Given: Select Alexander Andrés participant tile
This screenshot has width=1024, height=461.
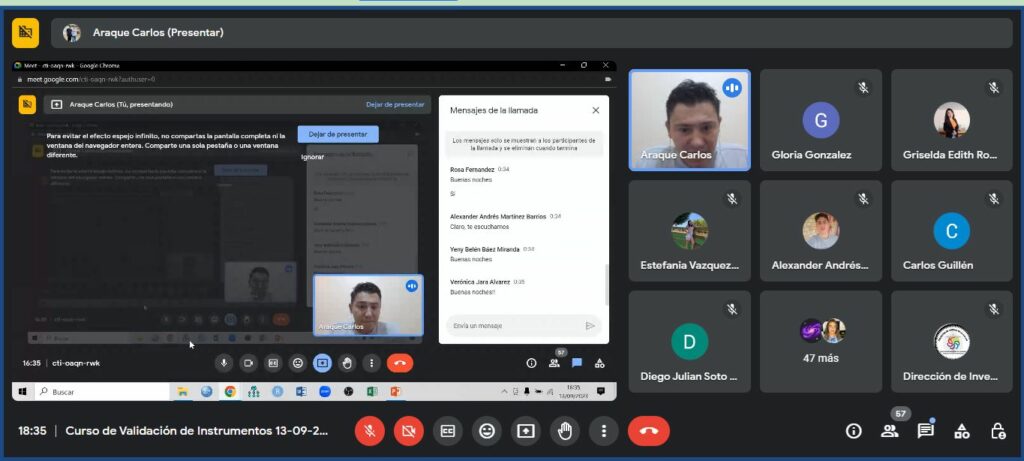Looking at the screenshot, I should pos(821,231).
